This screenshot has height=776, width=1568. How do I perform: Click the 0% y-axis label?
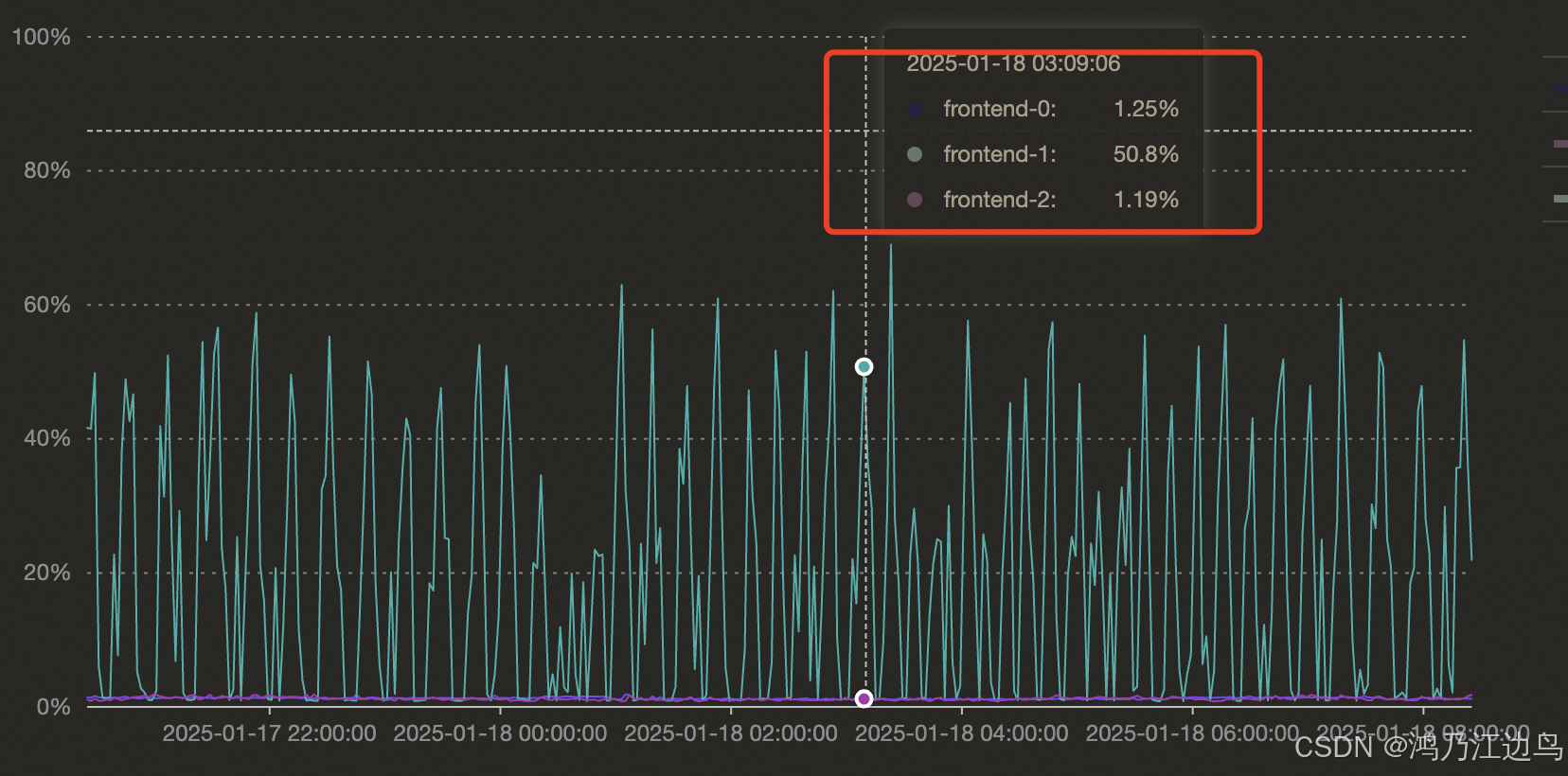point(54,707)
